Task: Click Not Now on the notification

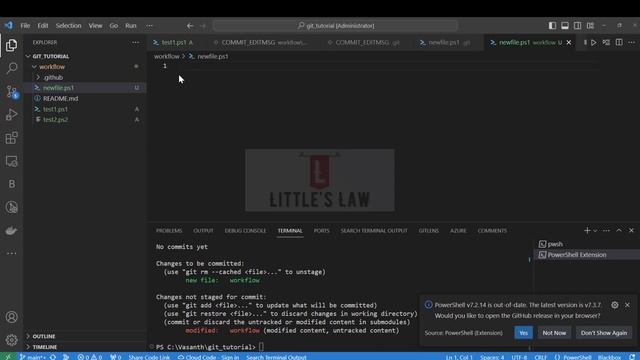Action: 554,333
